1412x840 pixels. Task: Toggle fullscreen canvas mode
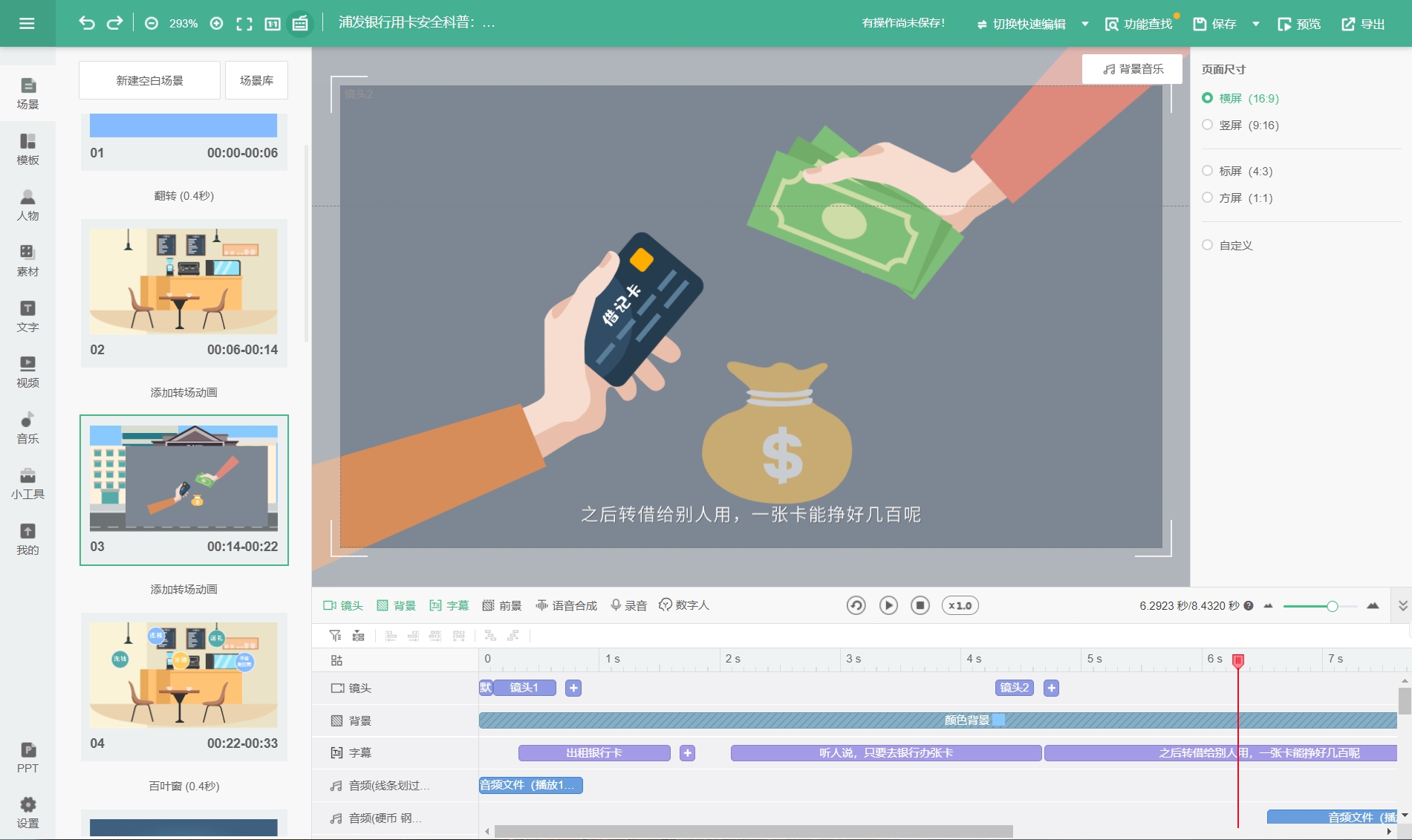244,24
